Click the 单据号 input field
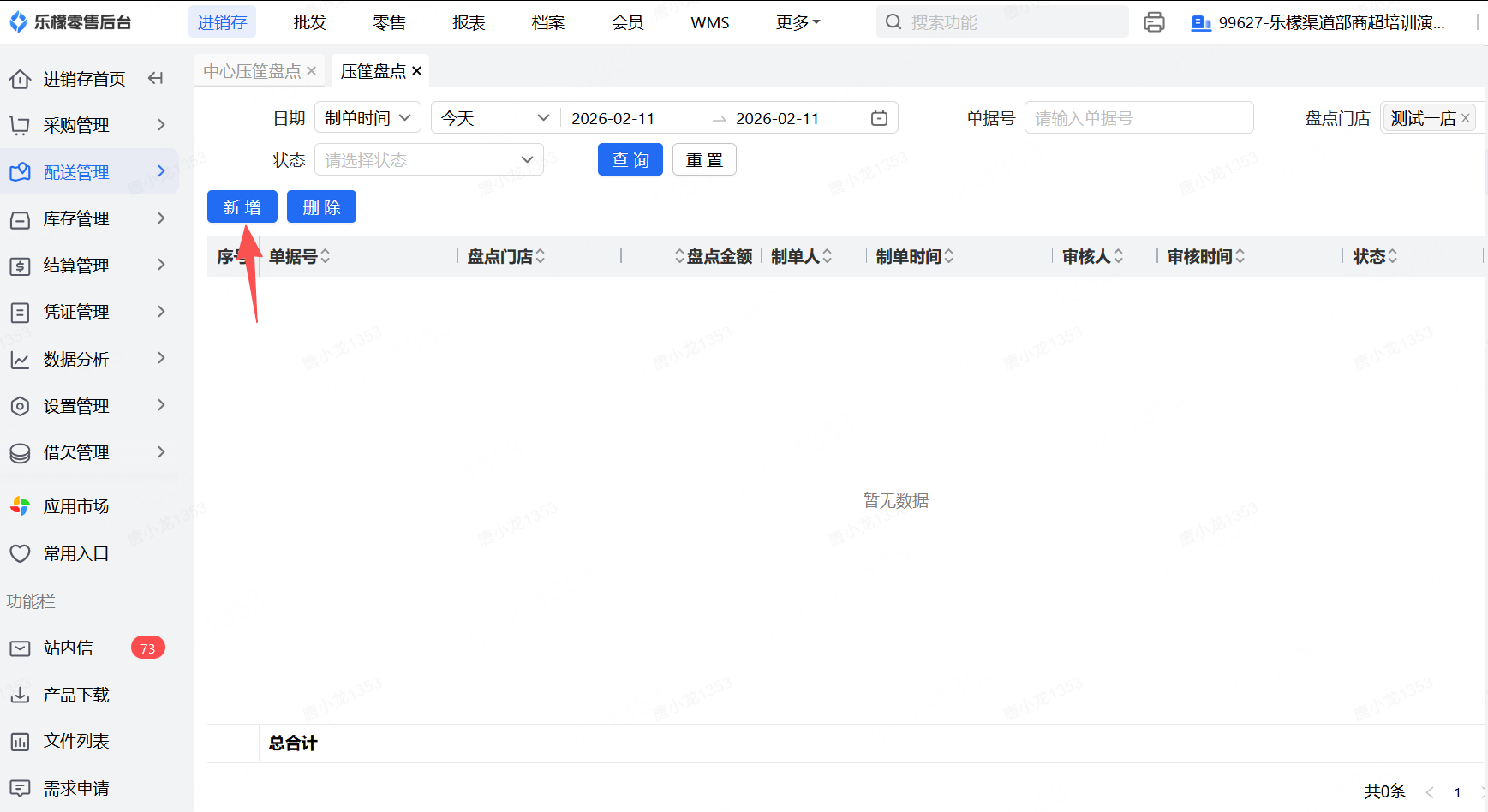 [1139, 117]
